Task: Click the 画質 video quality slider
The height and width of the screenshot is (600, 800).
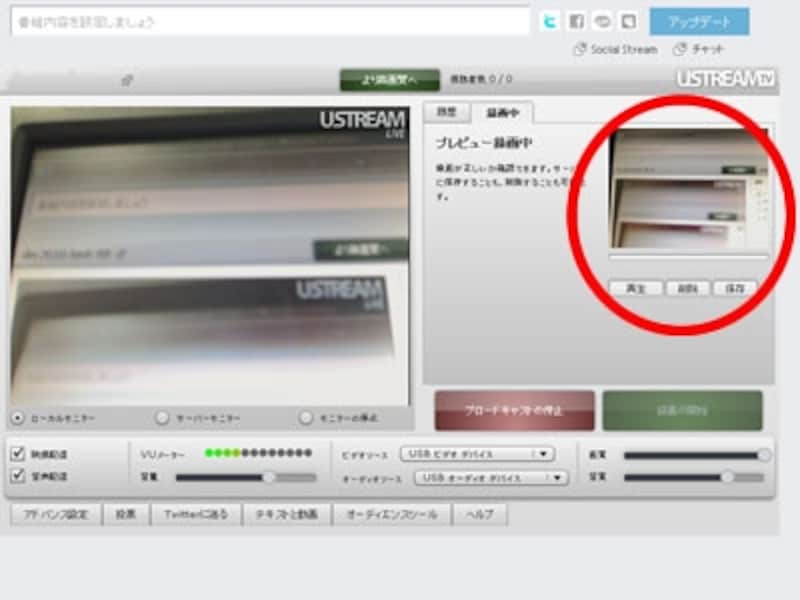Action: tap(697, 455)
